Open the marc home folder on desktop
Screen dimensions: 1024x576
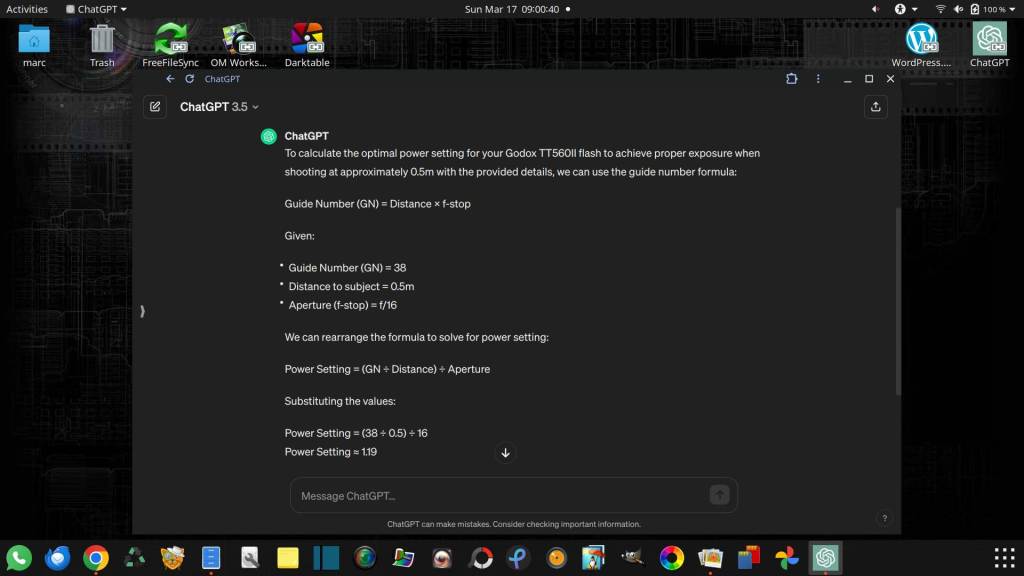pyautogui.click(x=34, y=46)
